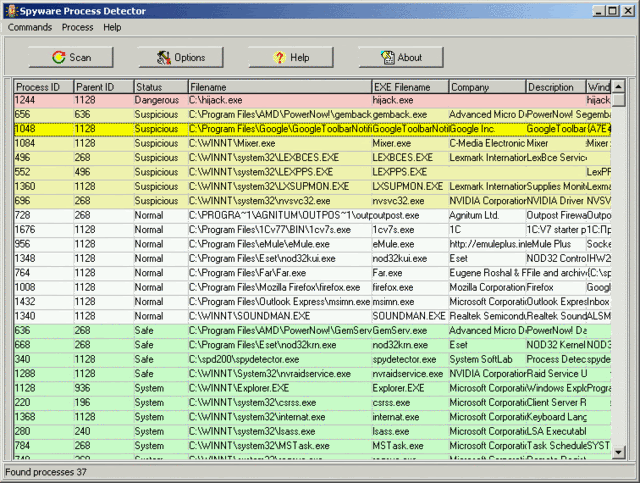Screen dimensions: 640x483
Task: Sort by Parent ID column header
Action: (104, 87)
